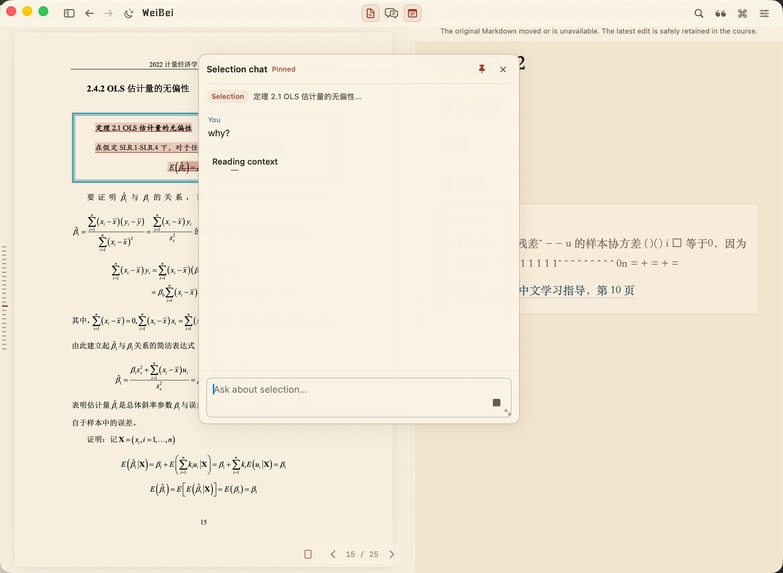Click the 2.4.2 OLS 估计量的无偏性 heading
The image size is (783, 573).
(x=138, y=88)
